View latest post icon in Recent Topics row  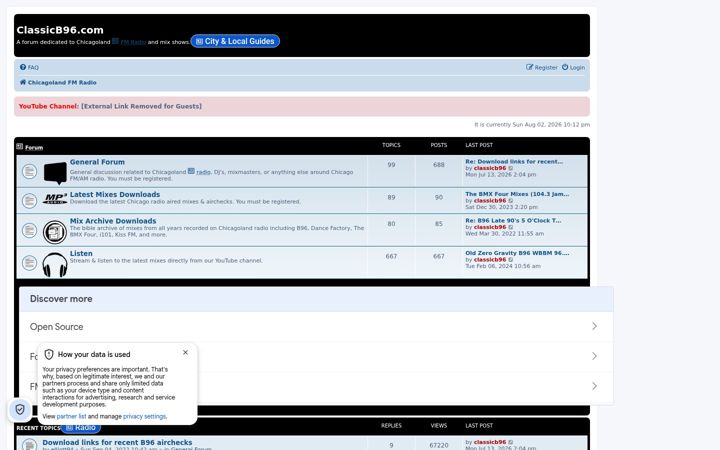511,443
